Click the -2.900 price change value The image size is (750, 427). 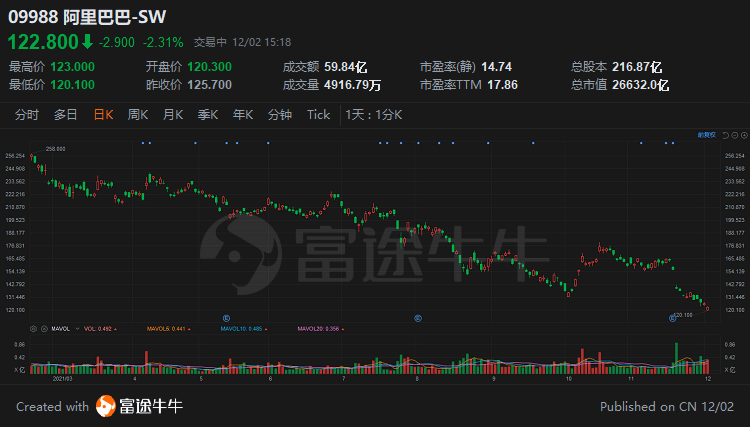point(117,43)
